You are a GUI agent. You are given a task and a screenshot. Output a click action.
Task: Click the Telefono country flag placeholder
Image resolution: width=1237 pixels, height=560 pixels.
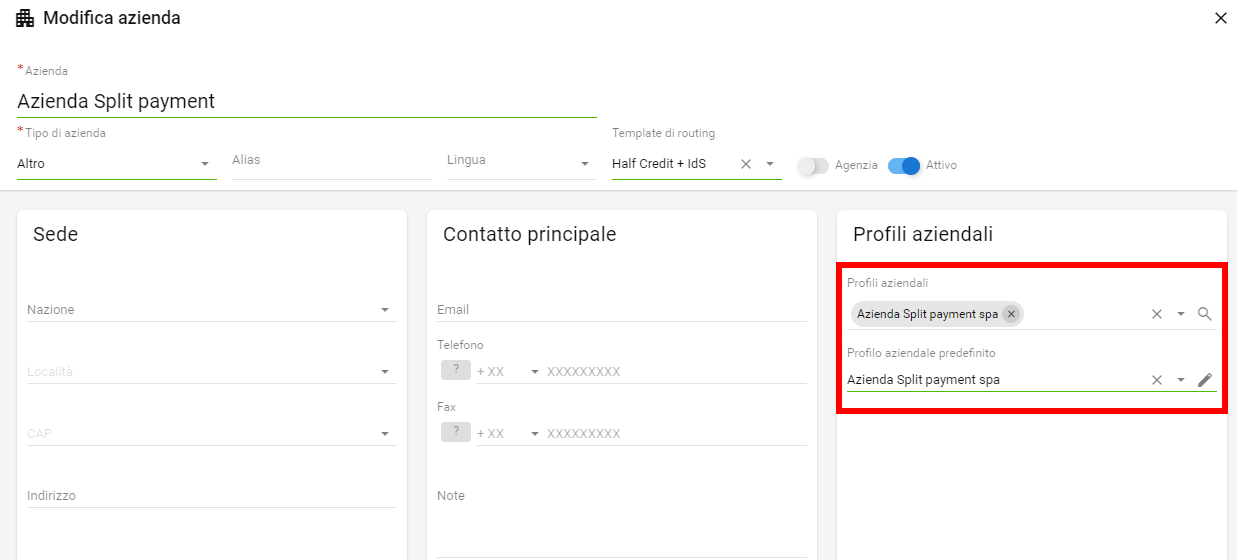click(x=456, y=370)
